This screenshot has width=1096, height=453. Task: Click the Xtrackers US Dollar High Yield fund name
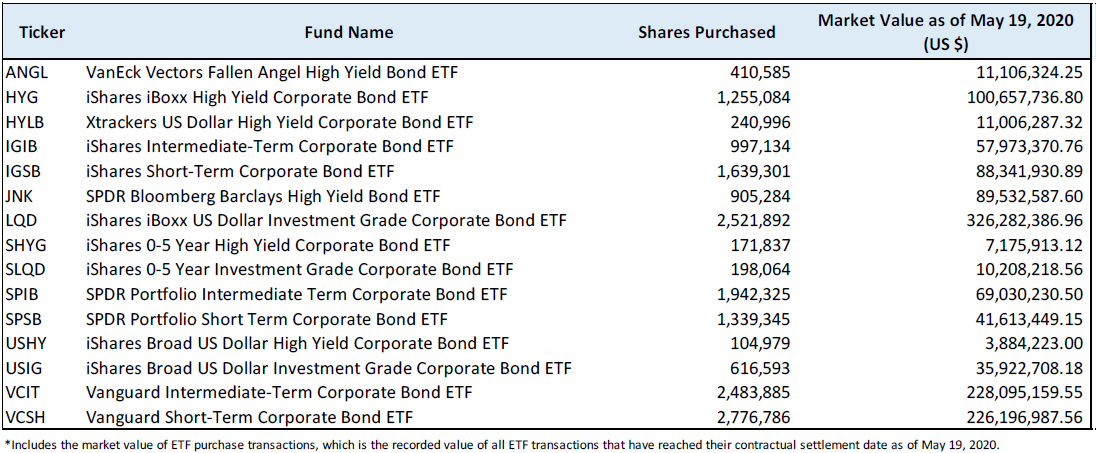[x=280, y=122]
